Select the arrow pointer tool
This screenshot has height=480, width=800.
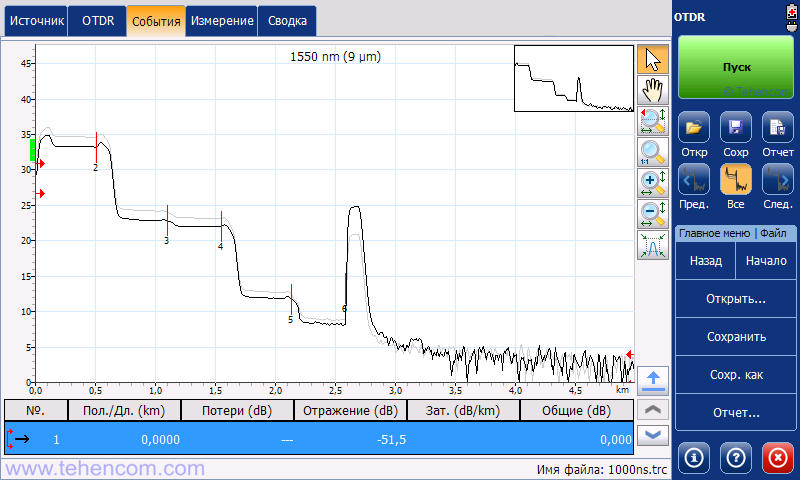(x=653, y=60)
